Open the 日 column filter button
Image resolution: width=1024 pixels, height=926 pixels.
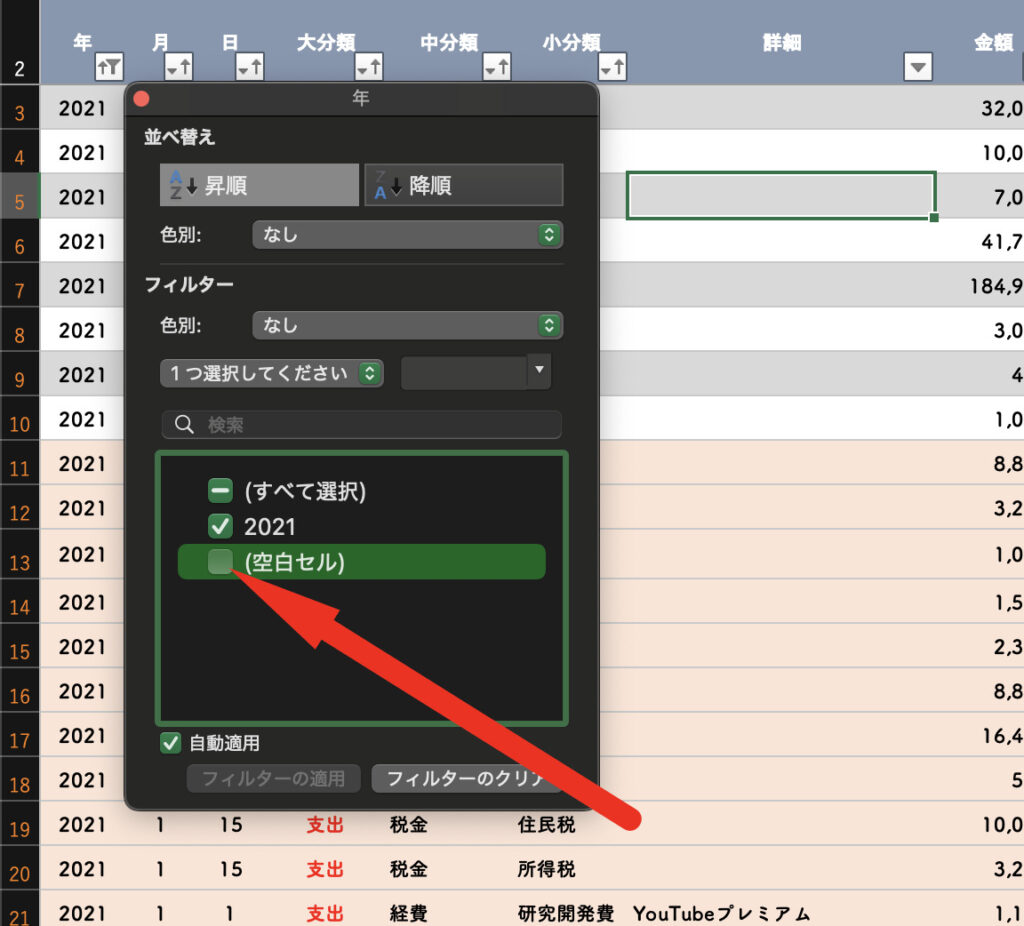coord(249,67)
